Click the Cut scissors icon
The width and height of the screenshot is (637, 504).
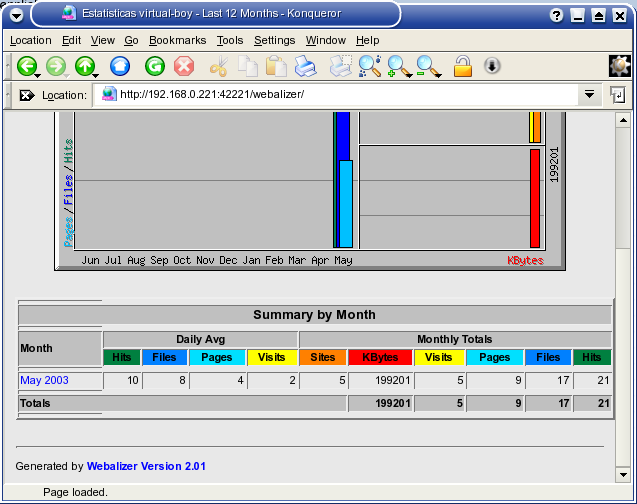[219, 66]
